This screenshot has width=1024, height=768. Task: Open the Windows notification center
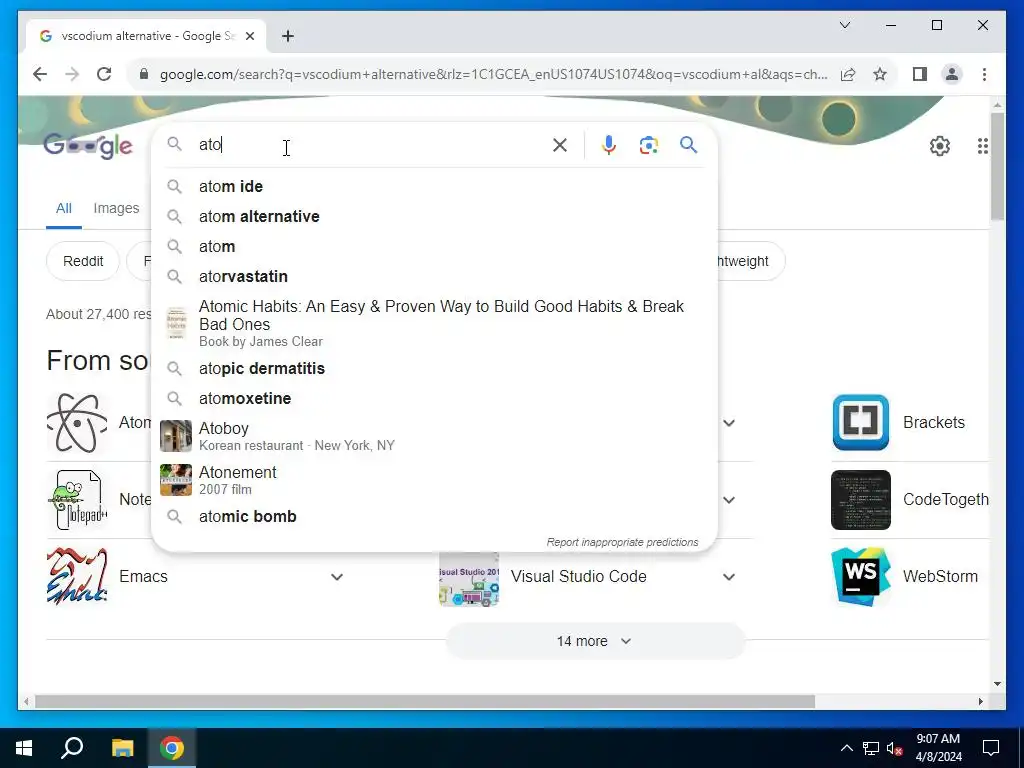991,748
